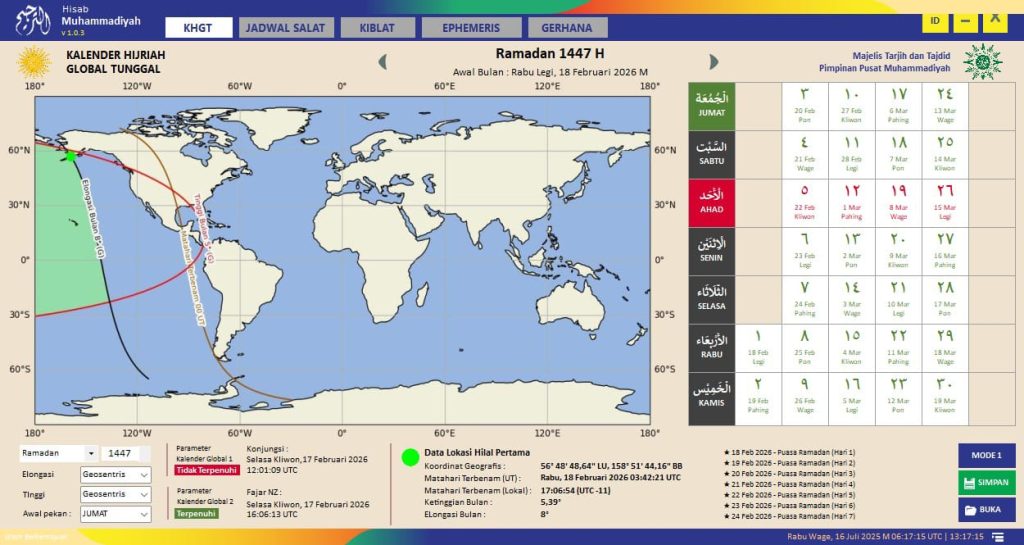Viewport: 1024px width, 545px height.
Task: Switch to the JADWAL SALAT tab
Action: click(x=284, y=28)
